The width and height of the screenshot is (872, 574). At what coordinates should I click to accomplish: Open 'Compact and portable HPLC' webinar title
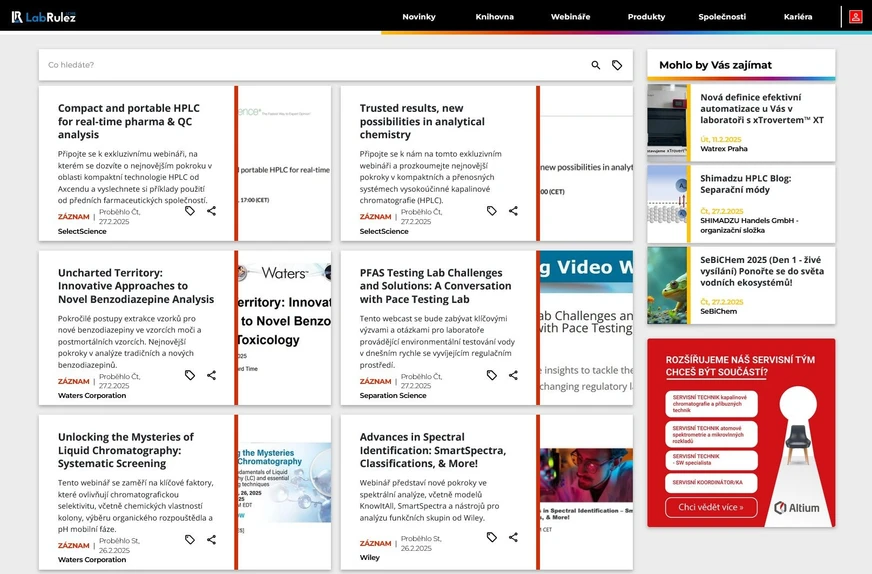pyautogui.click(x=128, y=121)
